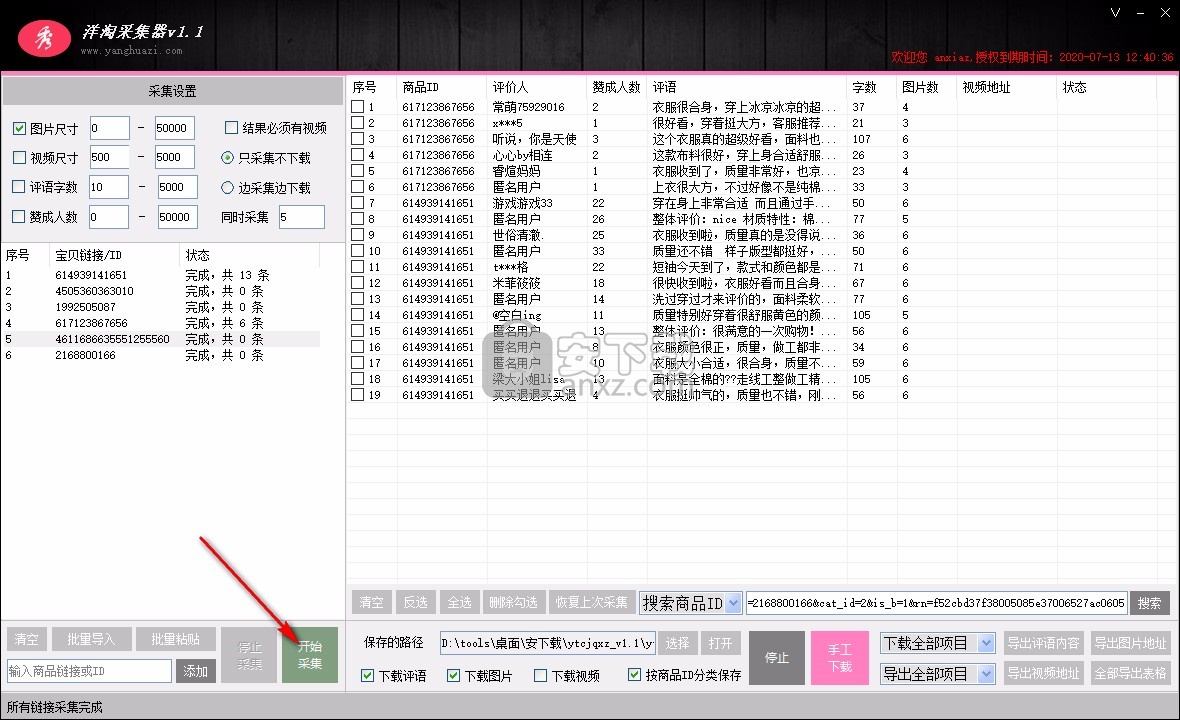
Task: Click the 删除勾选 button
Action: [x=514, y=603]
